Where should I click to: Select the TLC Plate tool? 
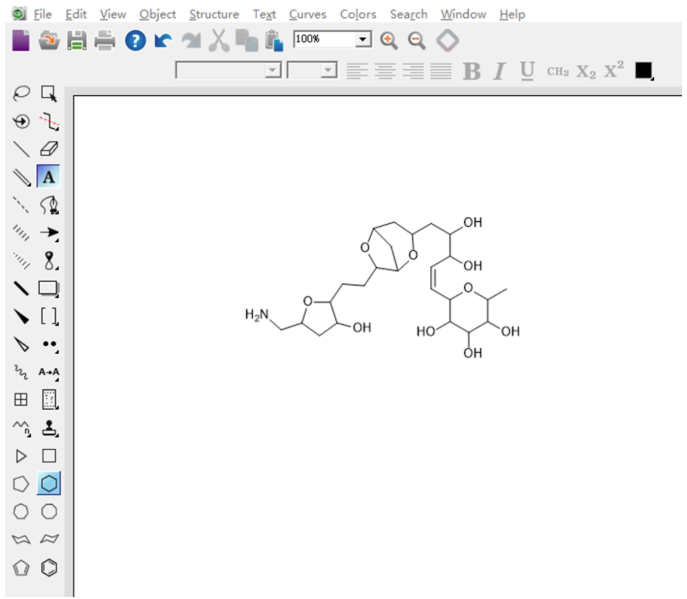tap(49, 400)
